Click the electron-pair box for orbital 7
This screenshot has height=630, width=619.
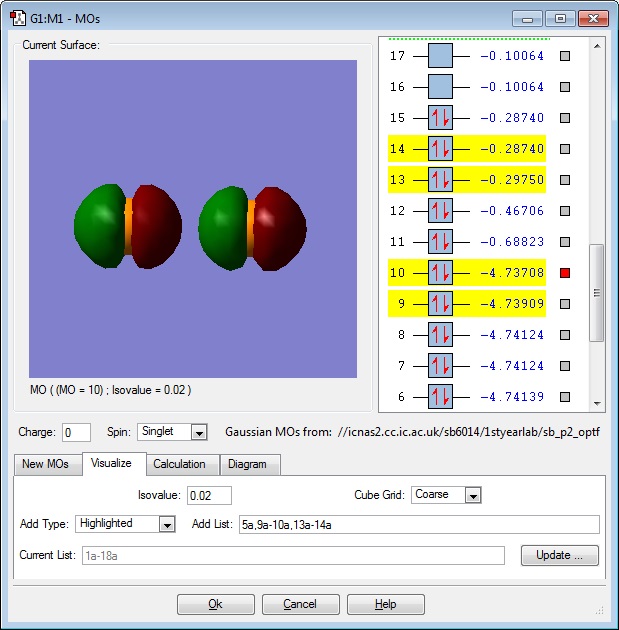click(x=440, y=366)
